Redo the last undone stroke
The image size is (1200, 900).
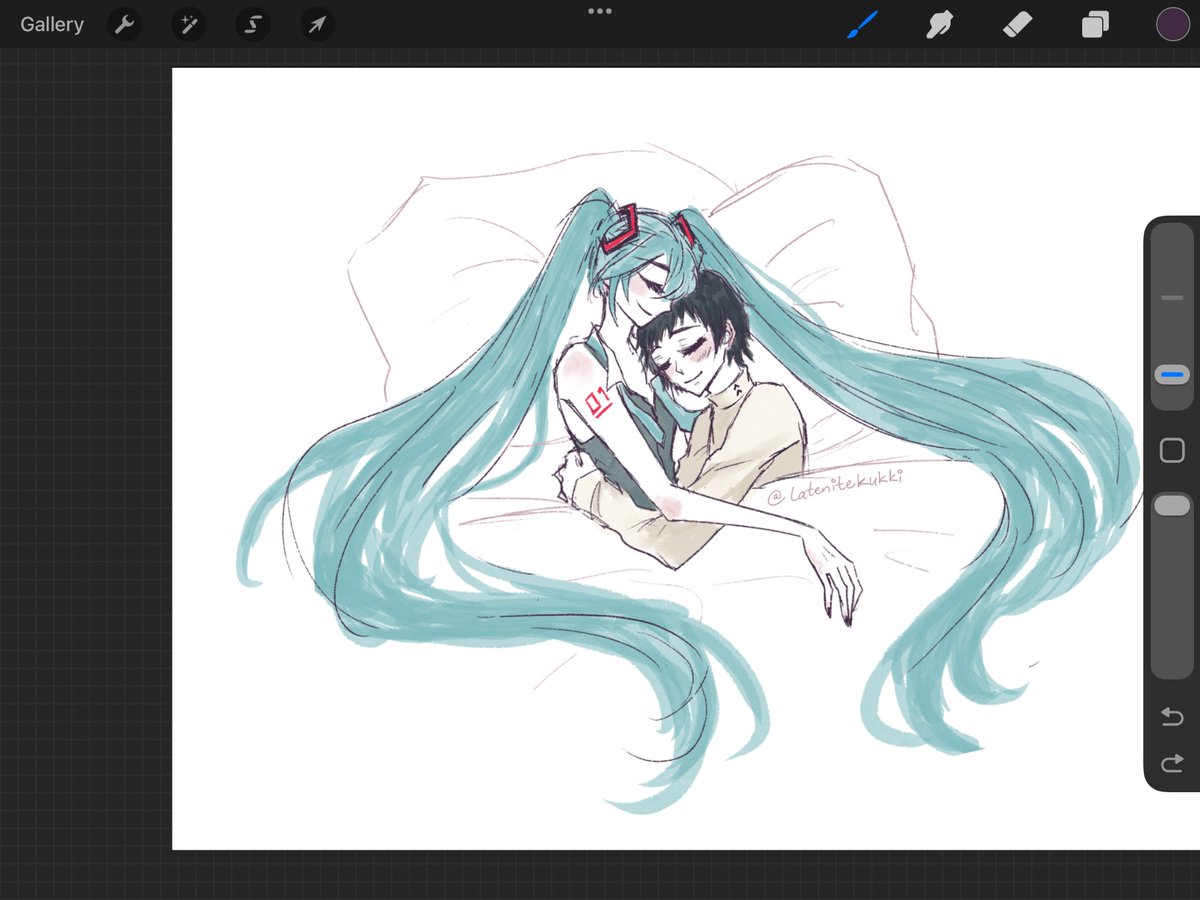tap(1172, 764)
